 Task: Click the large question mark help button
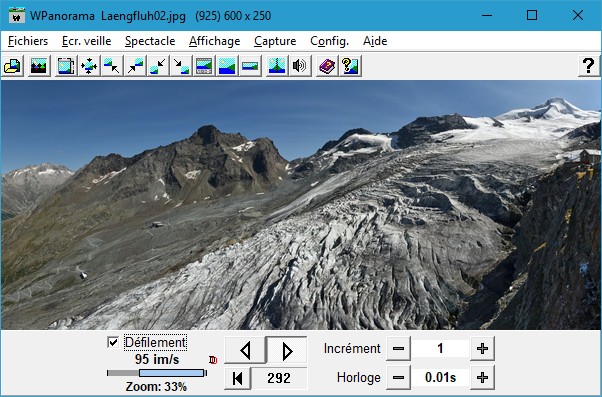[589, 66]
